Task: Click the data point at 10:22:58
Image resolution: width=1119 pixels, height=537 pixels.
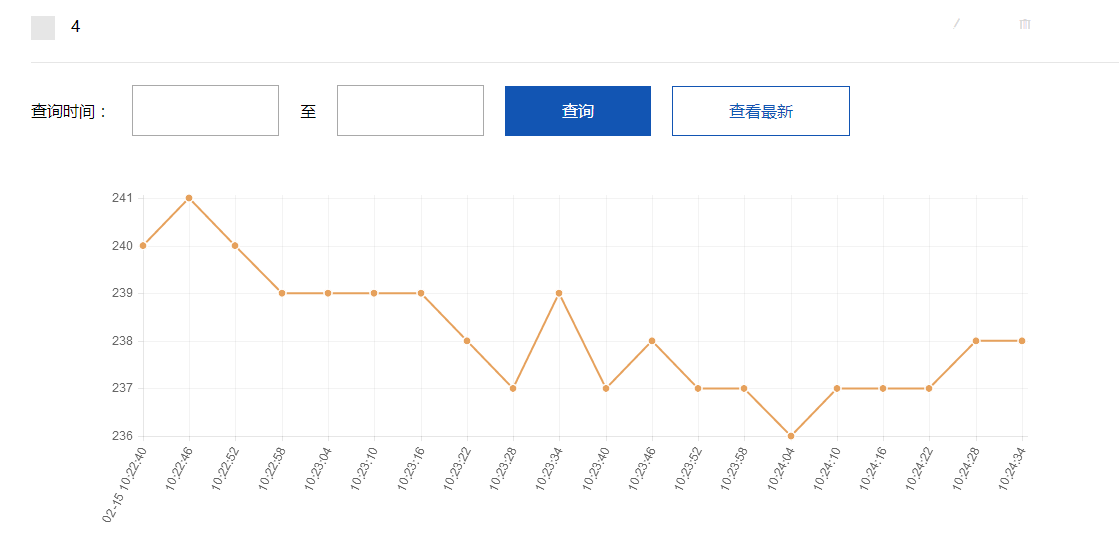Action: [x=282, y=293]
